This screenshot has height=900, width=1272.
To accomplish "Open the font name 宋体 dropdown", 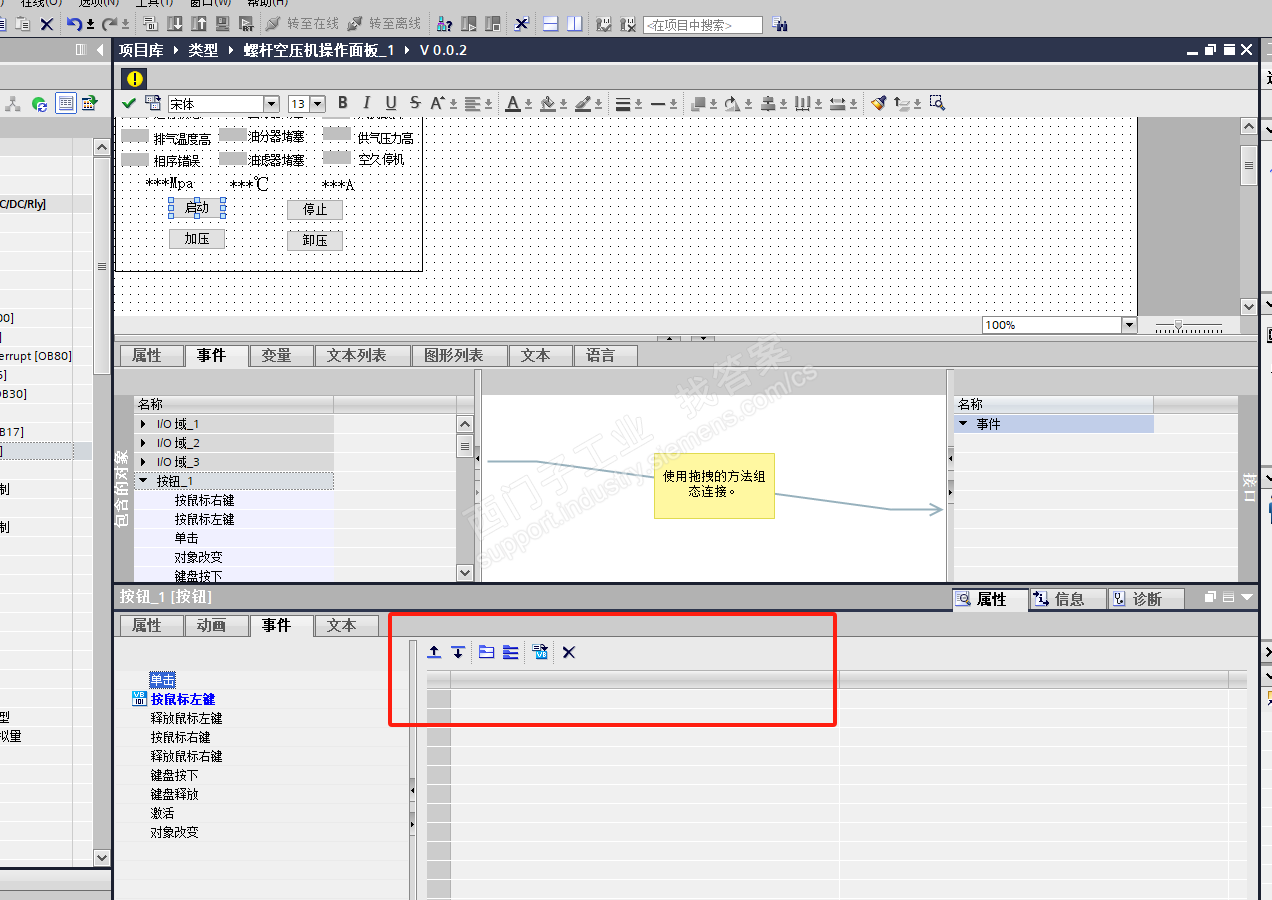I will pyautogui.click(x=271, y=104).
